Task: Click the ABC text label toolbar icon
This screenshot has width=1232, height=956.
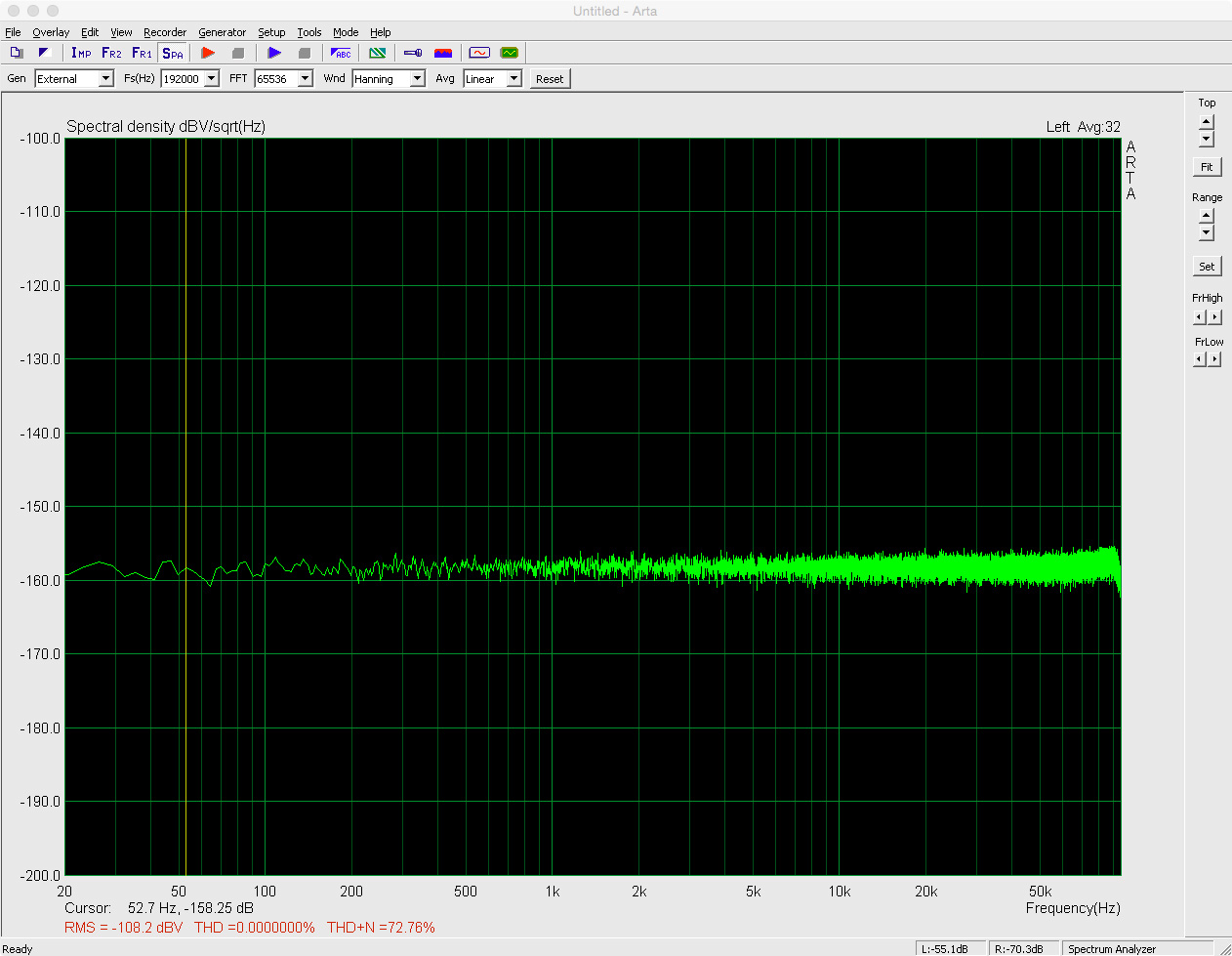Action: pyautogui.click(x=341, y=53)
